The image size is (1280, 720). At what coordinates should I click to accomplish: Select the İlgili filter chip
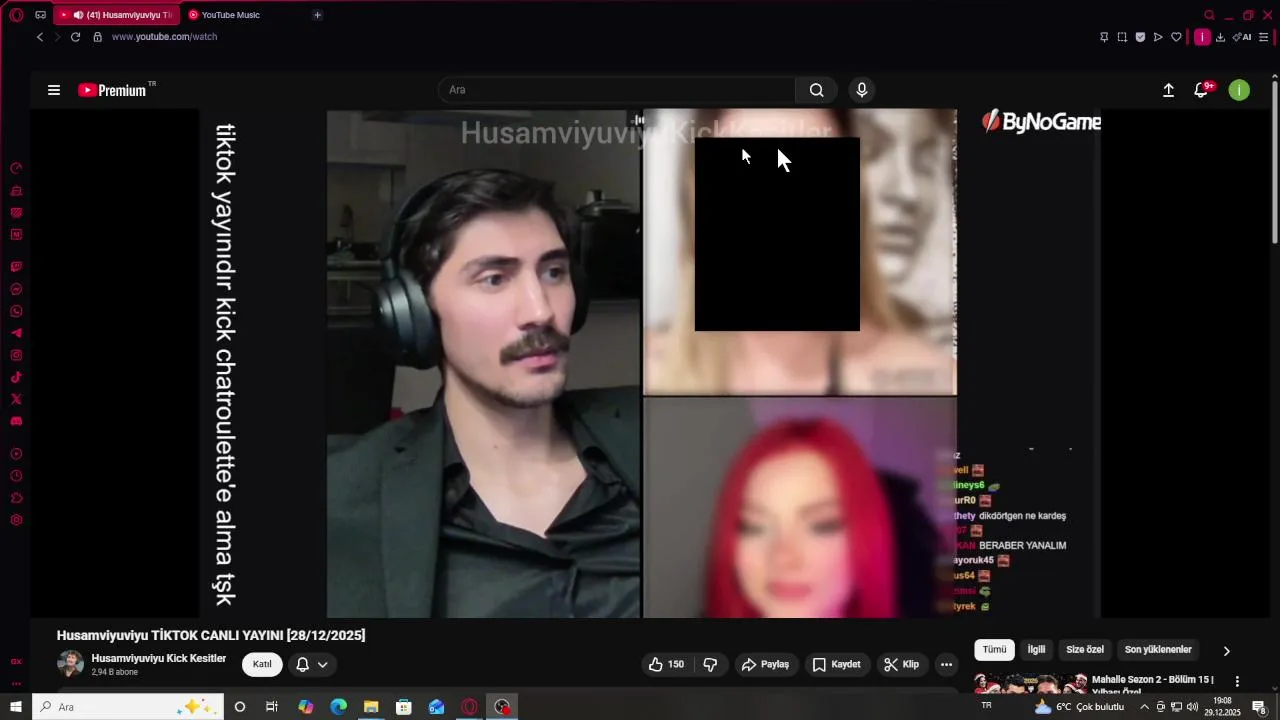tap(1036, 650)
